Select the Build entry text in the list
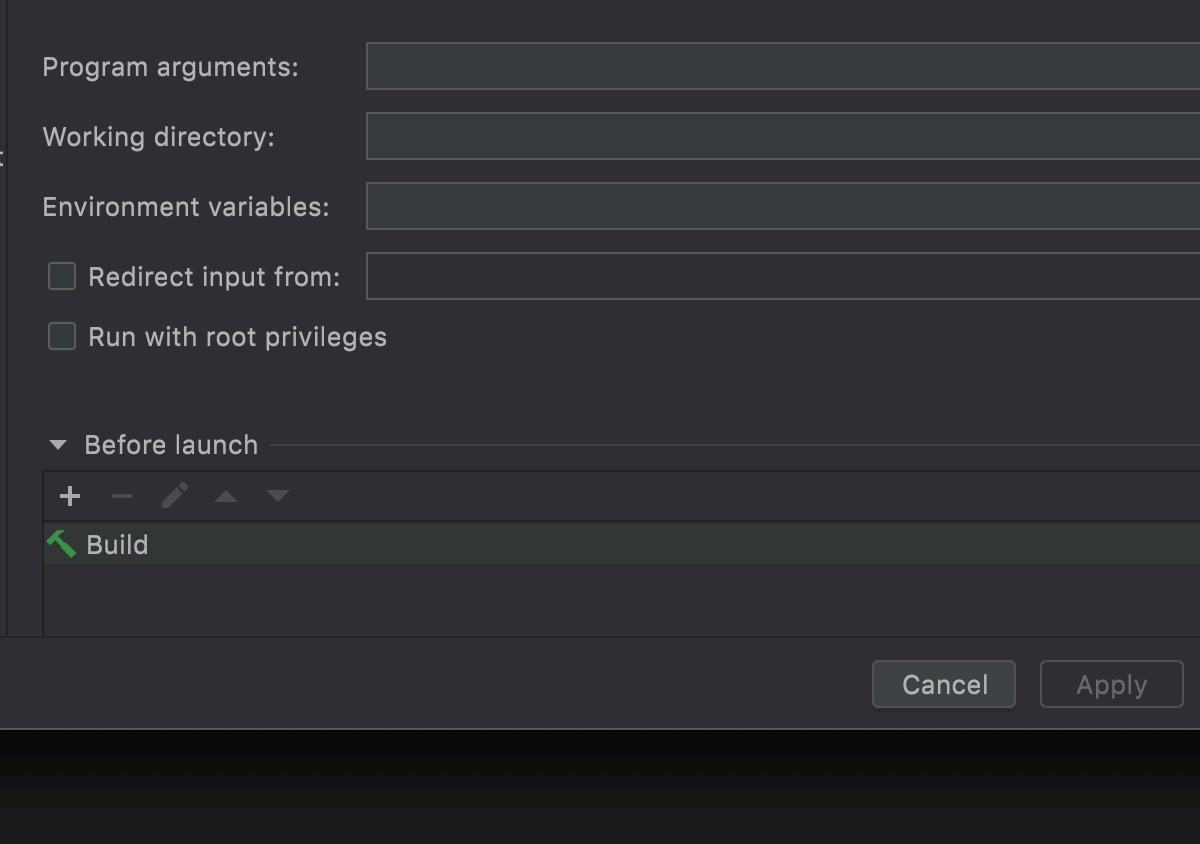The image size is (1200, 844). click(x=117, y=545)
